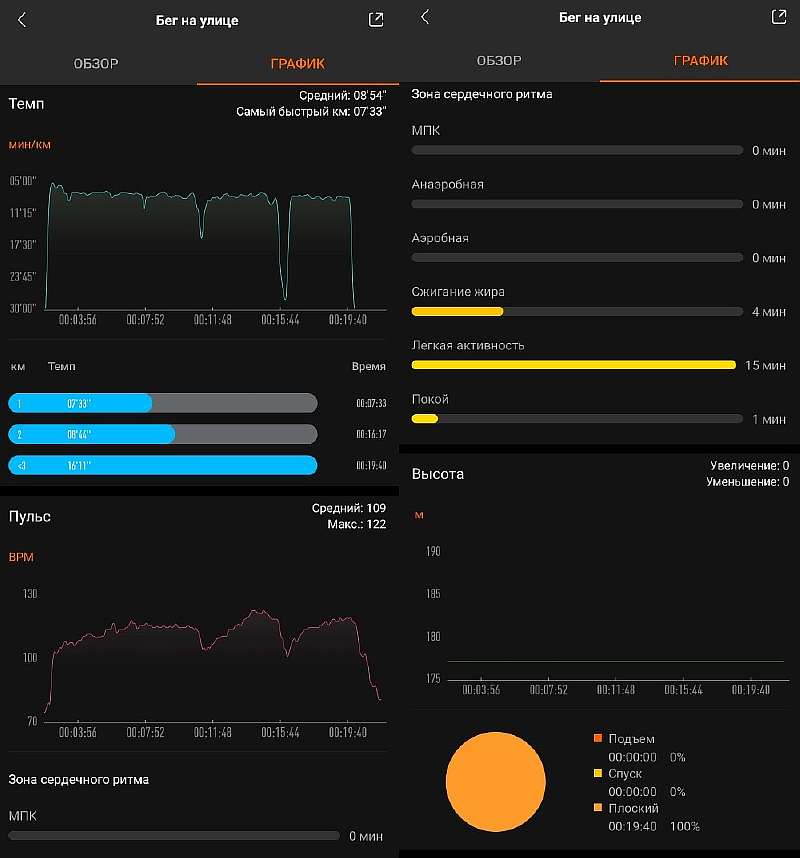Open ОБЗОР tab on the right screen

498,61
